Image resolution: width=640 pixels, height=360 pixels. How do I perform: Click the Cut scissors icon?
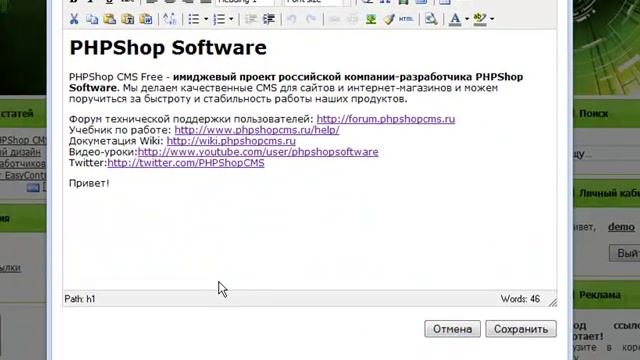tap(74, 19)
